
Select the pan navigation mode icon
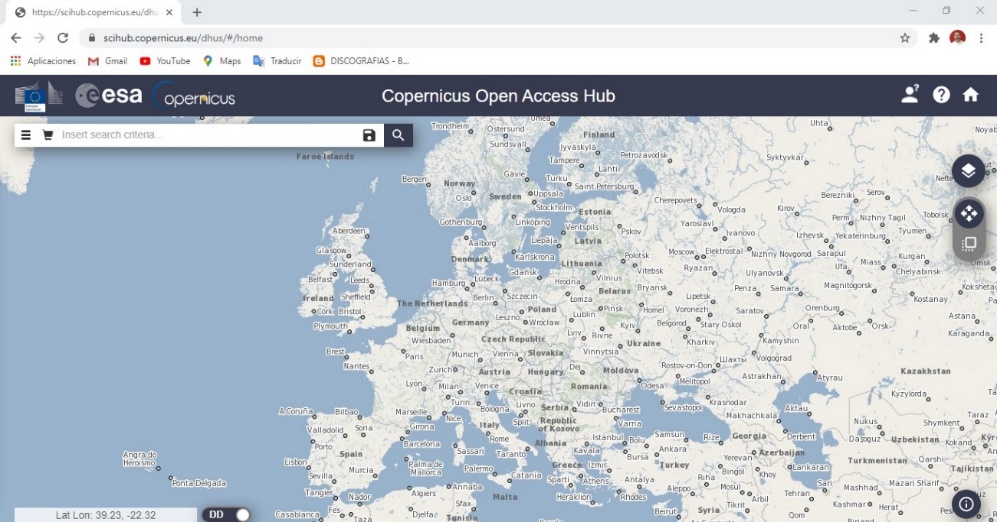pos(968,214)
